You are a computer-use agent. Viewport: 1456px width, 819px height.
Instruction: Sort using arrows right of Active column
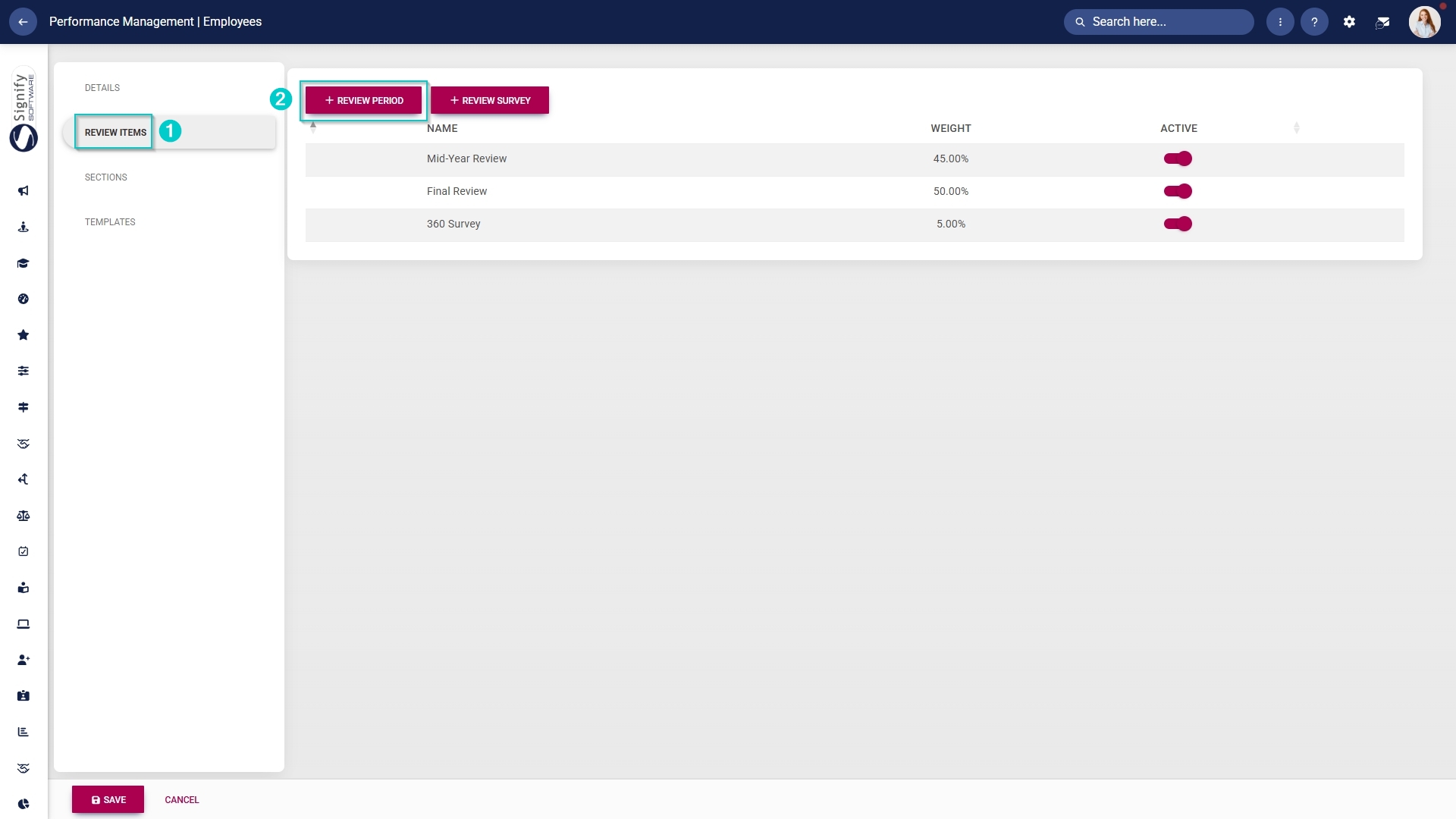coord(1297,128)
